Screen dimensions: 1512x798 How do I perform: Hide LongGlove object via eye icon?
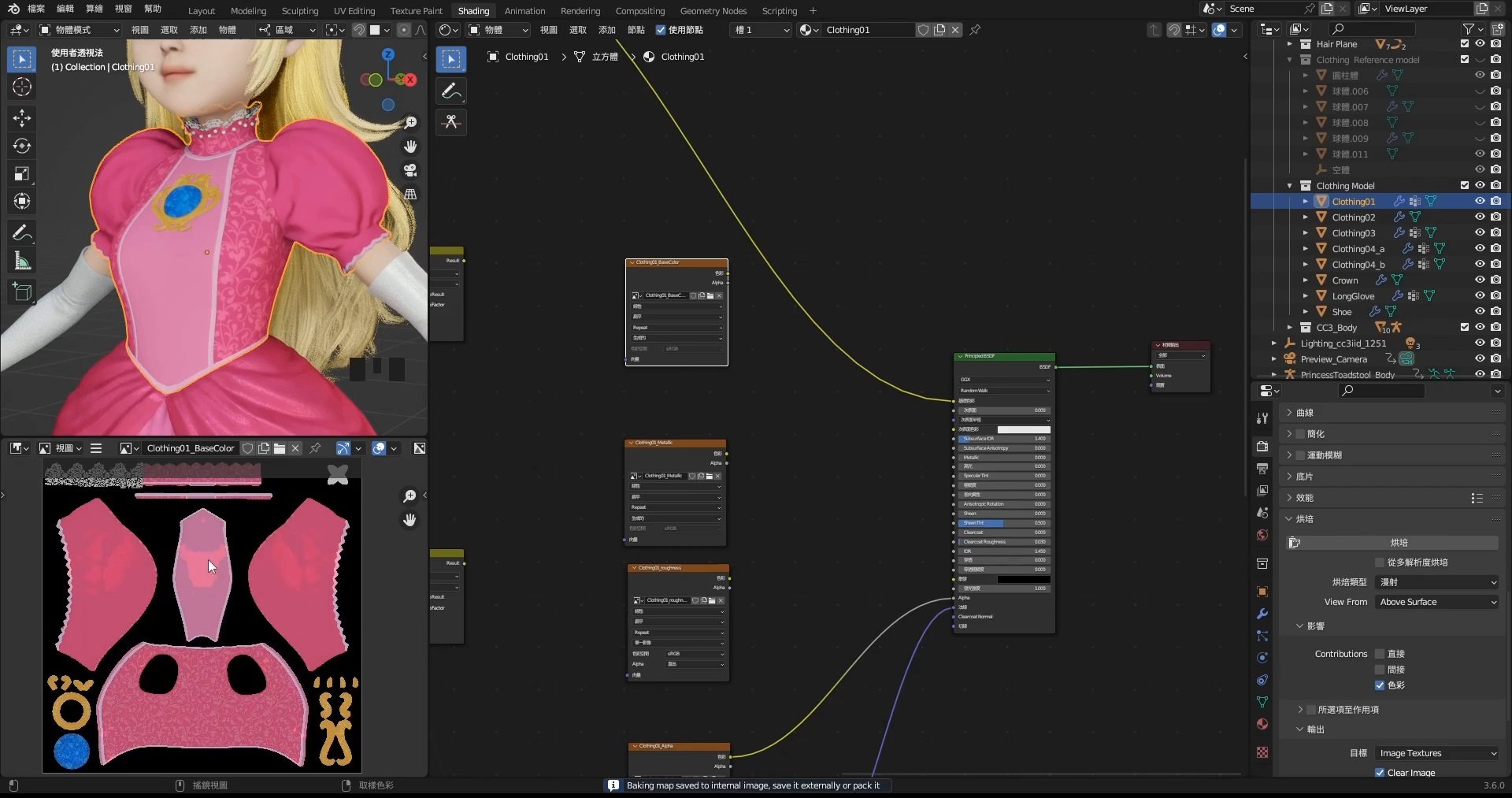(1480, 295)
